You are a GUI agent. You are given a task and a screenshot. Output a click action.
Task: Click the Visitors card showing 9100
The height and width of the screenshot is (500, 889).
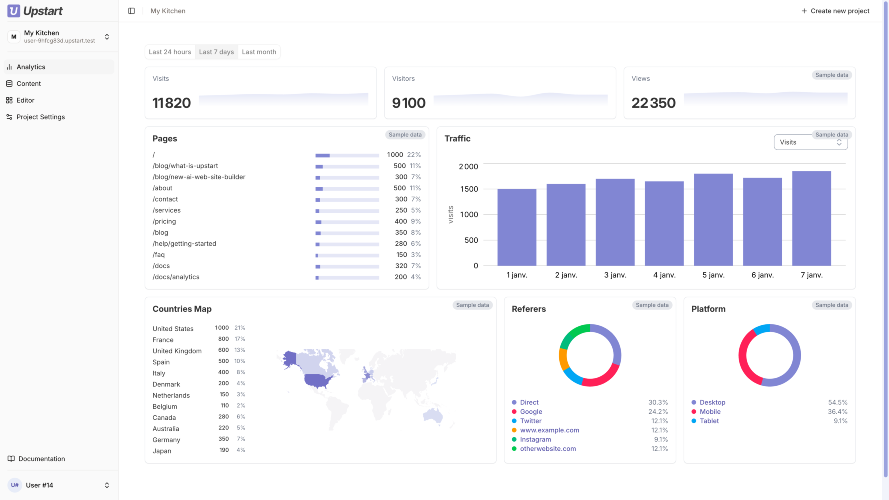click(500, 93)
